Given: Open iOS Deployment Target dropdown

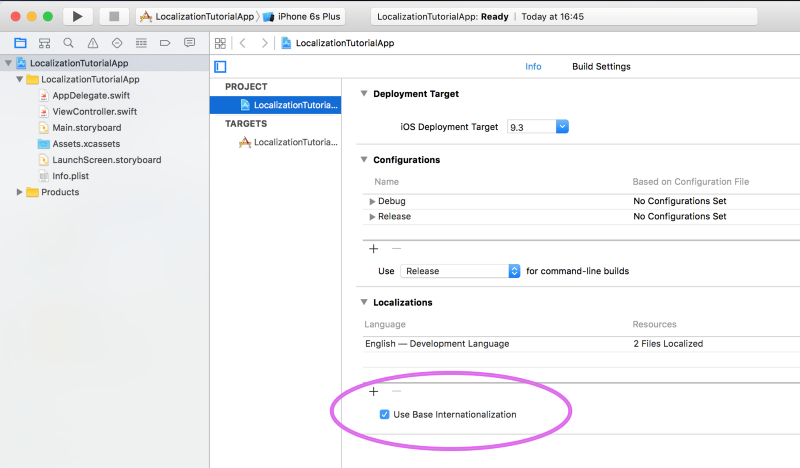Looking at the screenshot, I should (562, 127).
